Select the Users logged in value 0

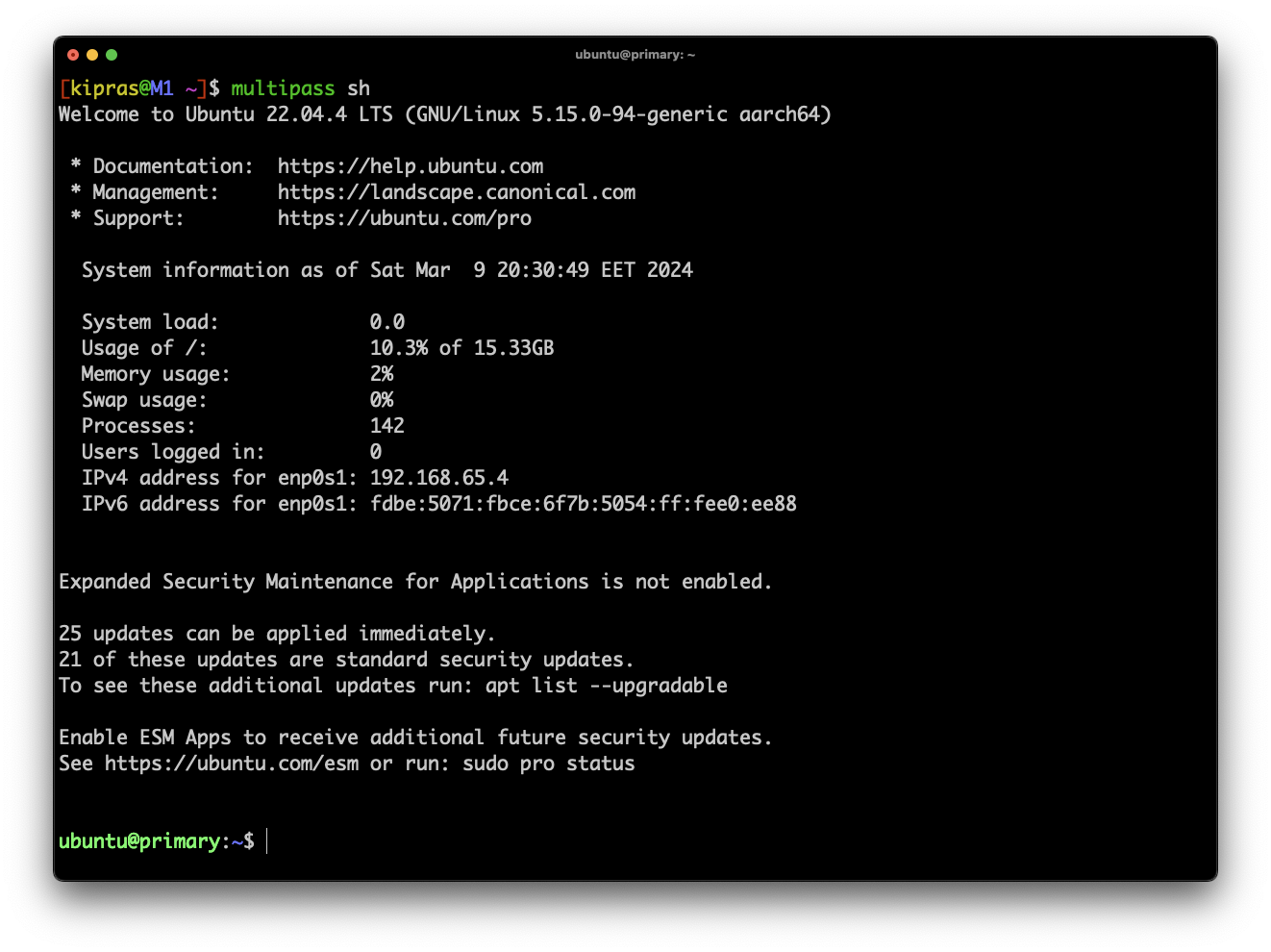[376, 452]
